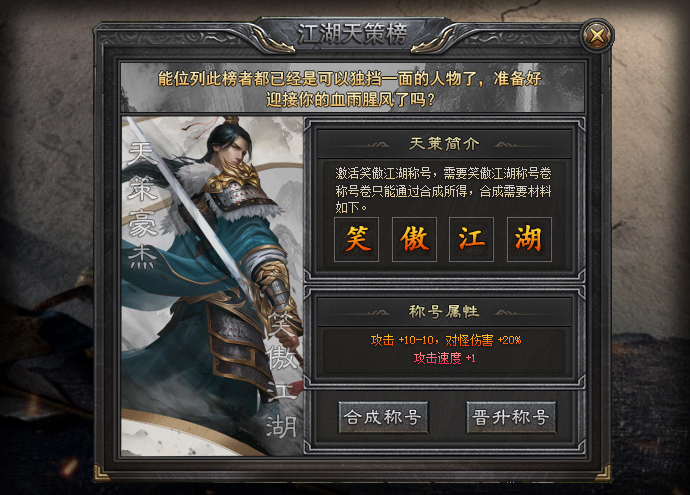Screen dimensions: 690x495
Task: Click the 攻击速度 +1 attribute text
Action: [x=444, y=358]
